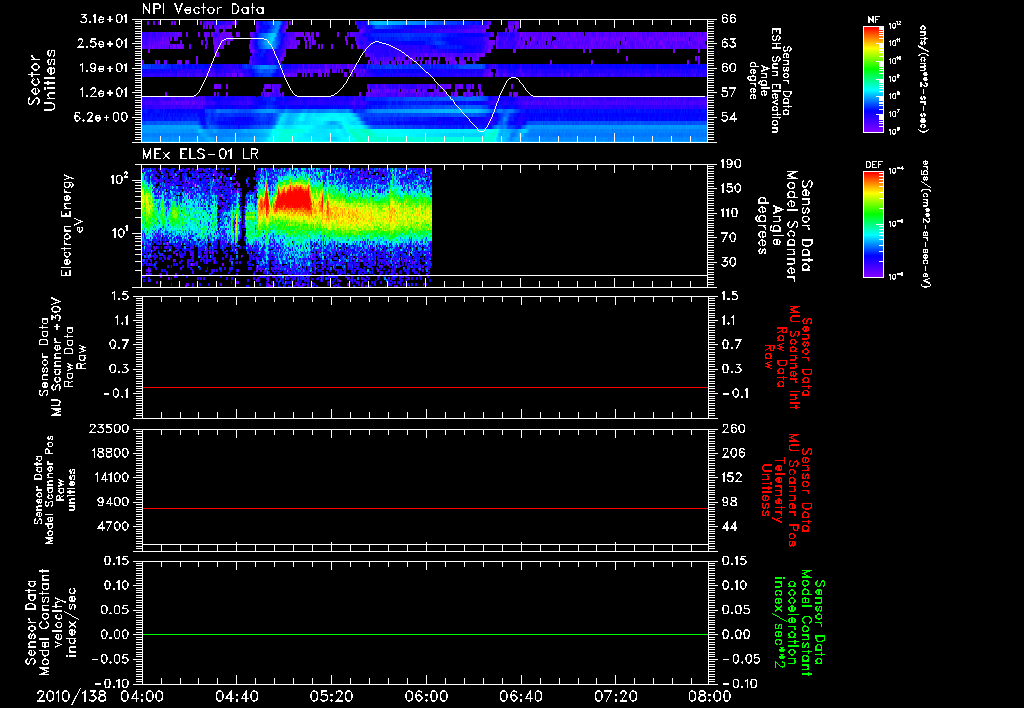Click the 08:00 time tick label

tap(709, 696)
